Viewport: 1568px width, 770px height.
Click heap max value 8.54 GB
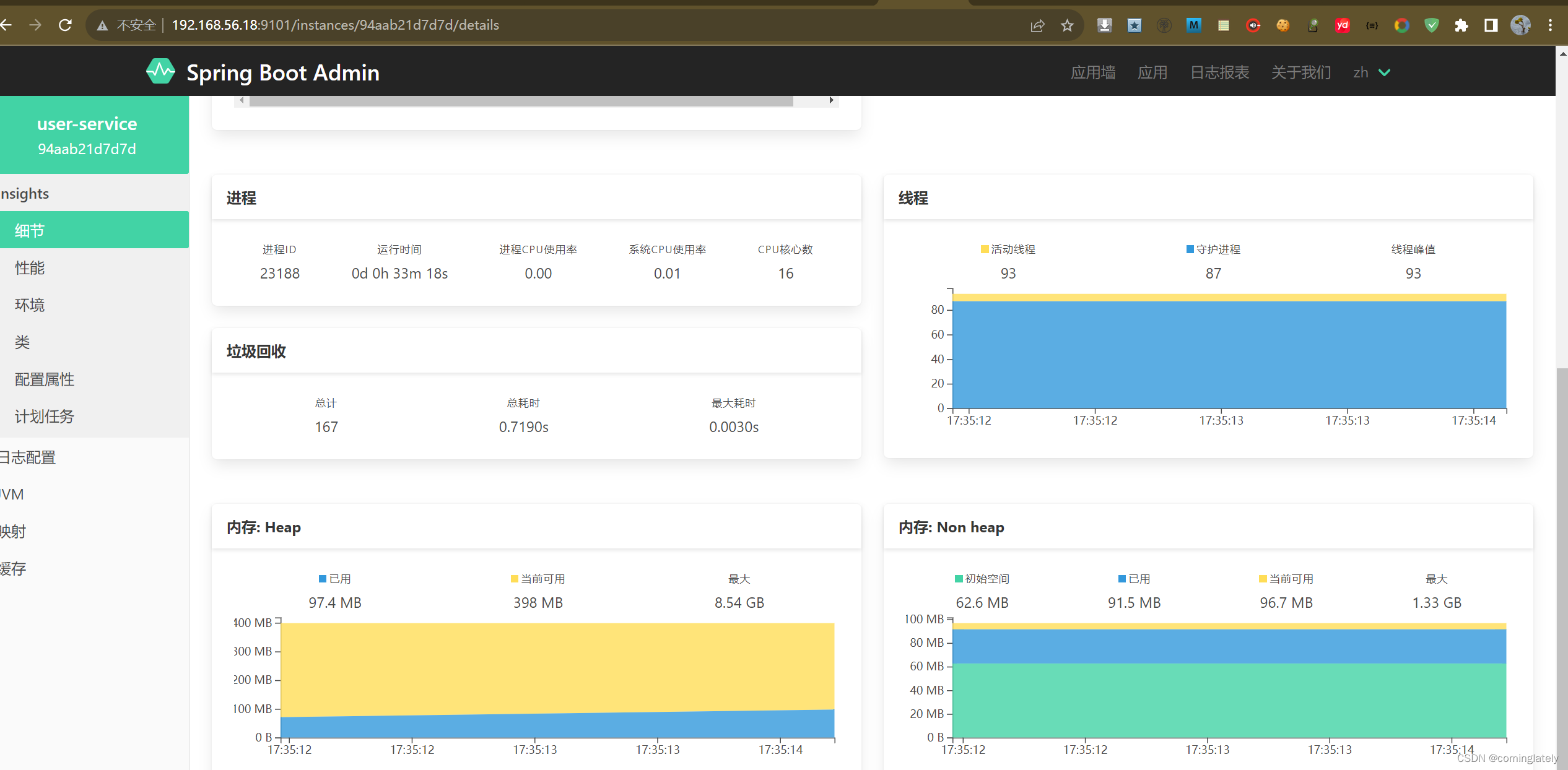(x=739, y=603)
